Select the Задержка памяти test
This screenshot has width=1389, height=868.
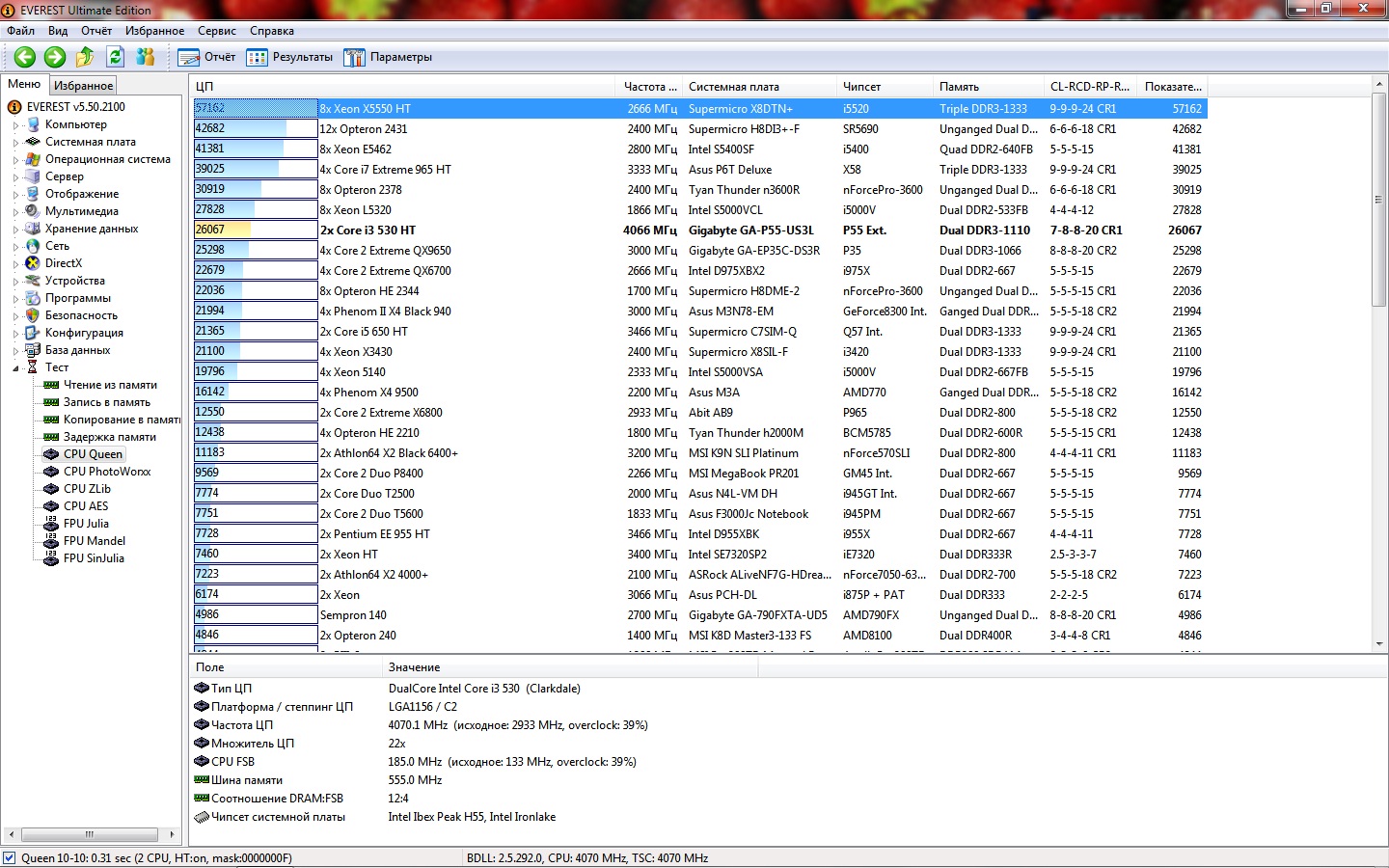(110, 437)
